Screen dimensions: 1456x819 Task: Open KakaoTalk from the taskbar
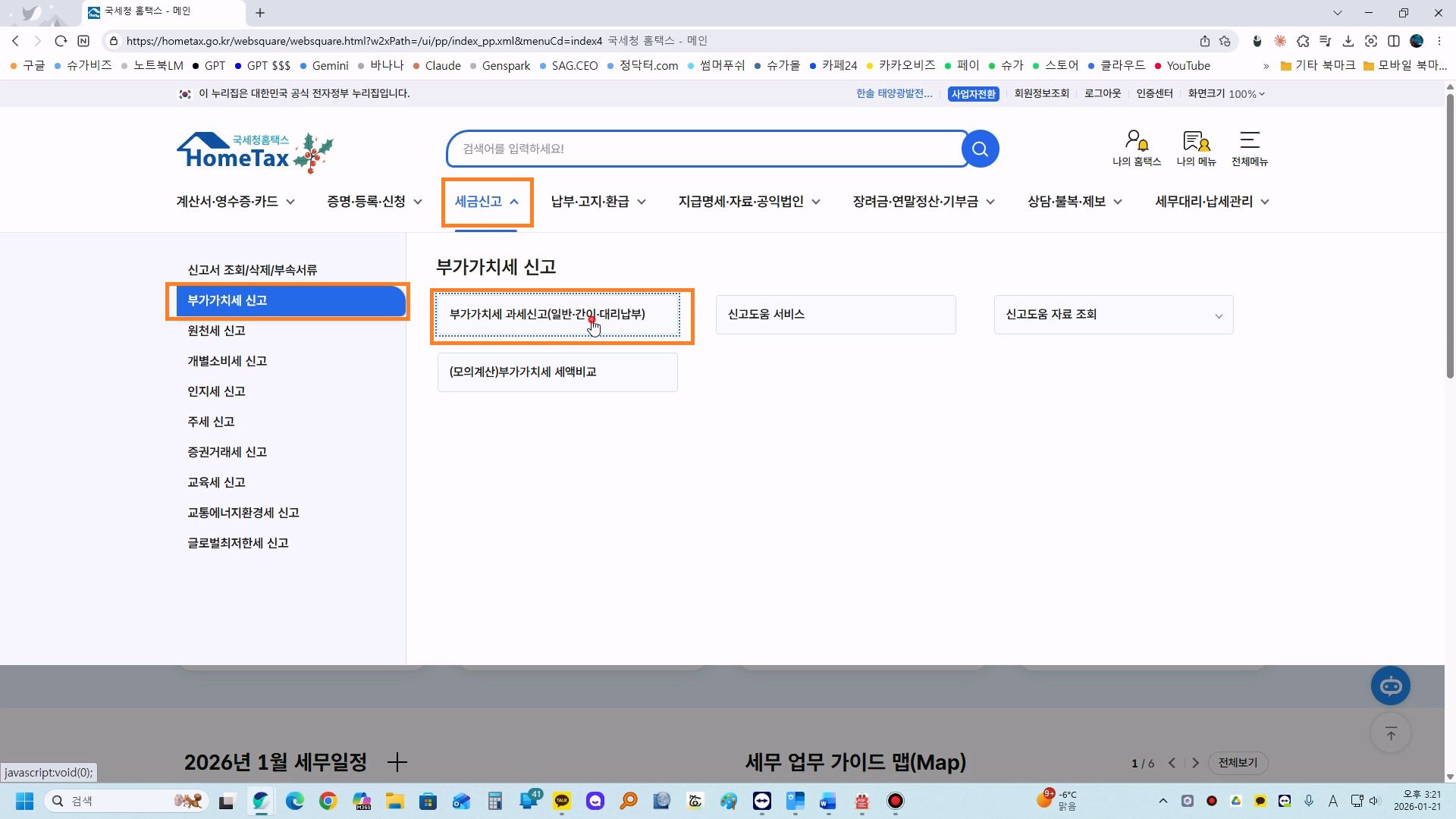tap(562, 801)
